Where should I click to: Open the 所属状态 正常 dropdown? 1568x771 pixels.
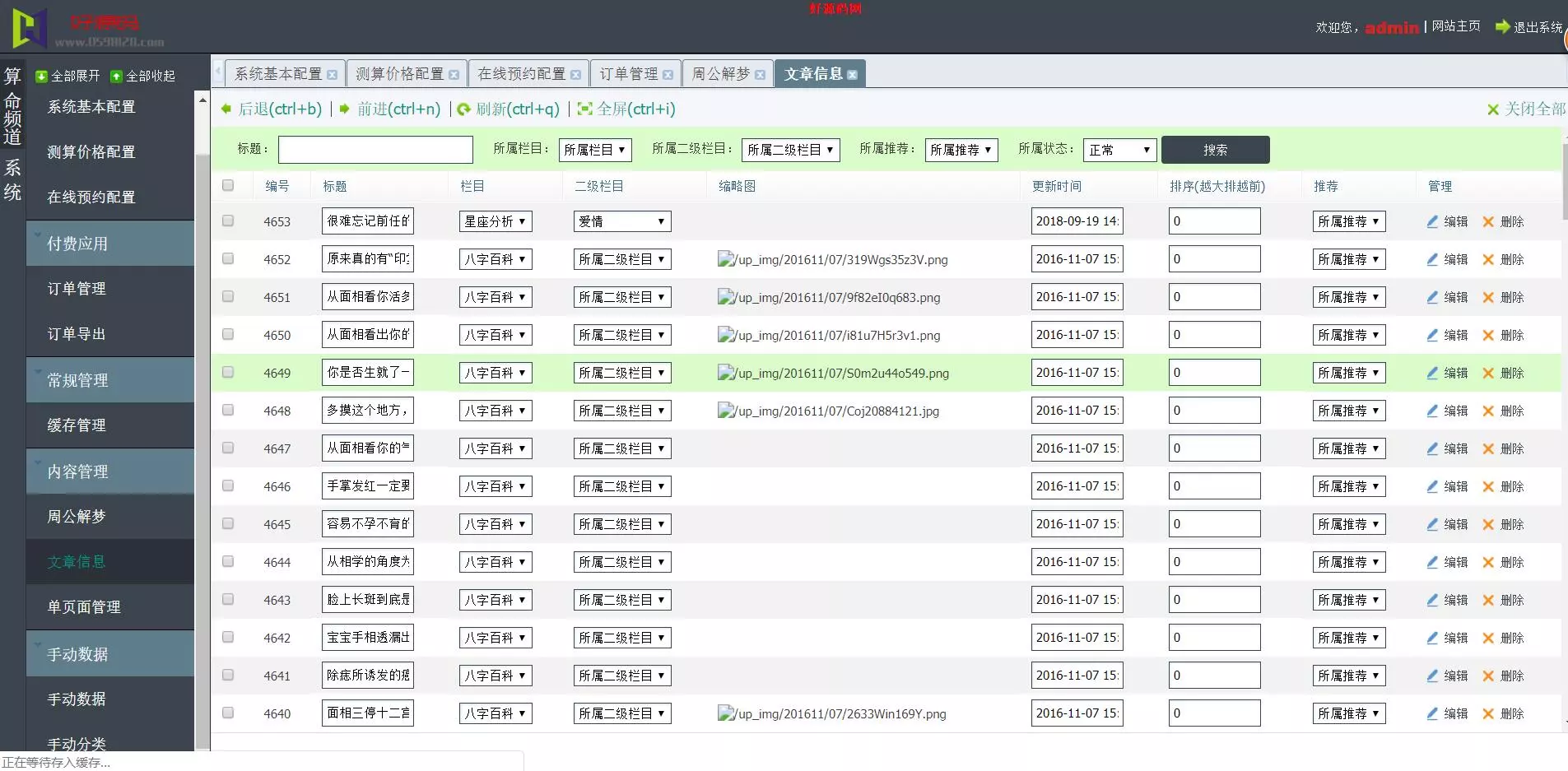coord(1120,150)
